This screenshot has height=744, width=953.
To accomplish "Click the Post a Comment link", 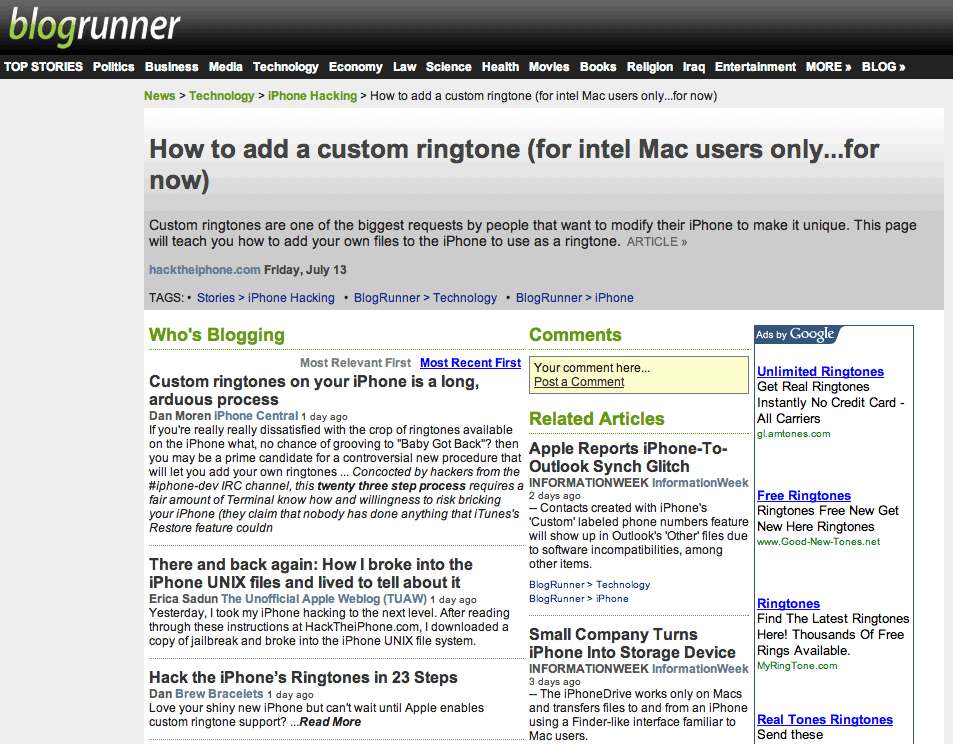I will [x=579, y=382].
